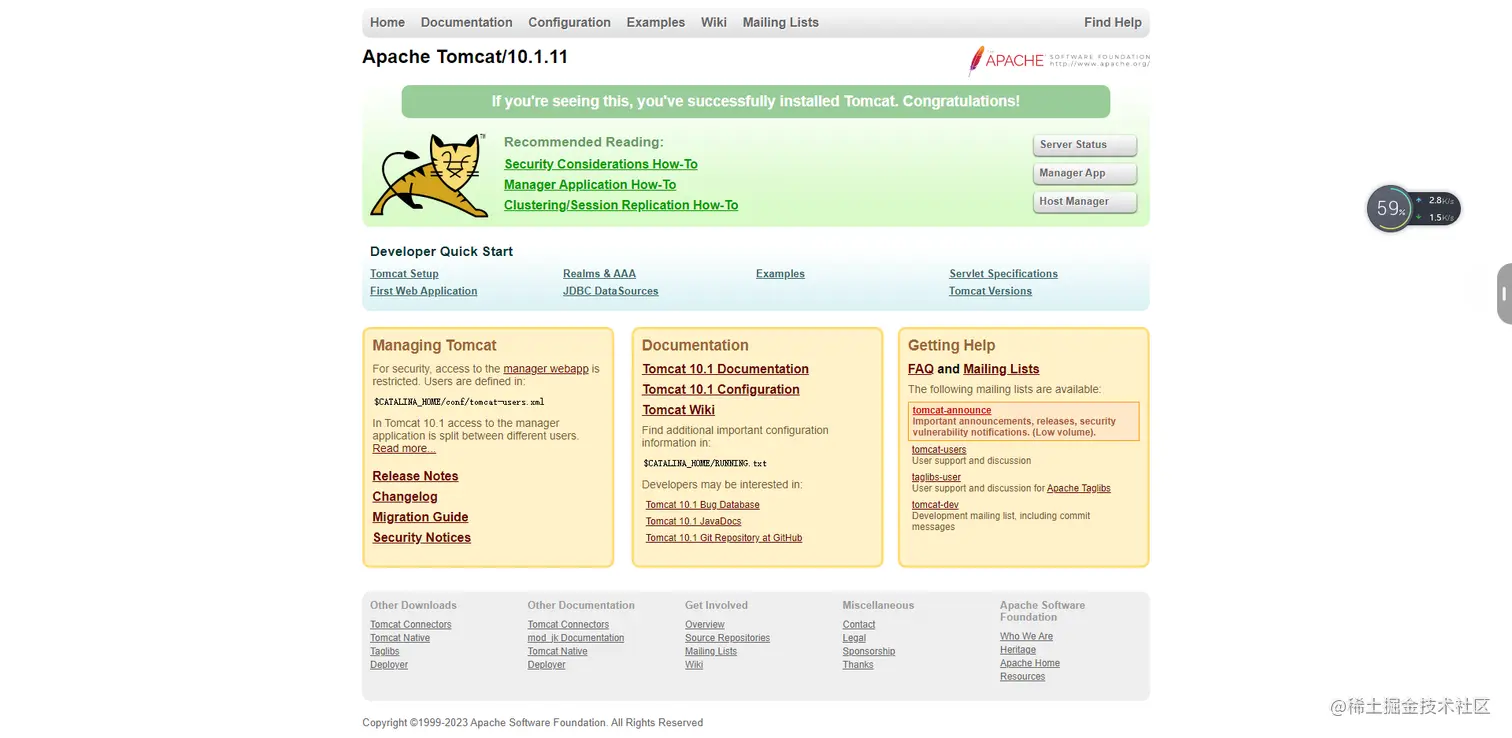Open Tomcat 10.1 Documentation link

coord(725,369)
